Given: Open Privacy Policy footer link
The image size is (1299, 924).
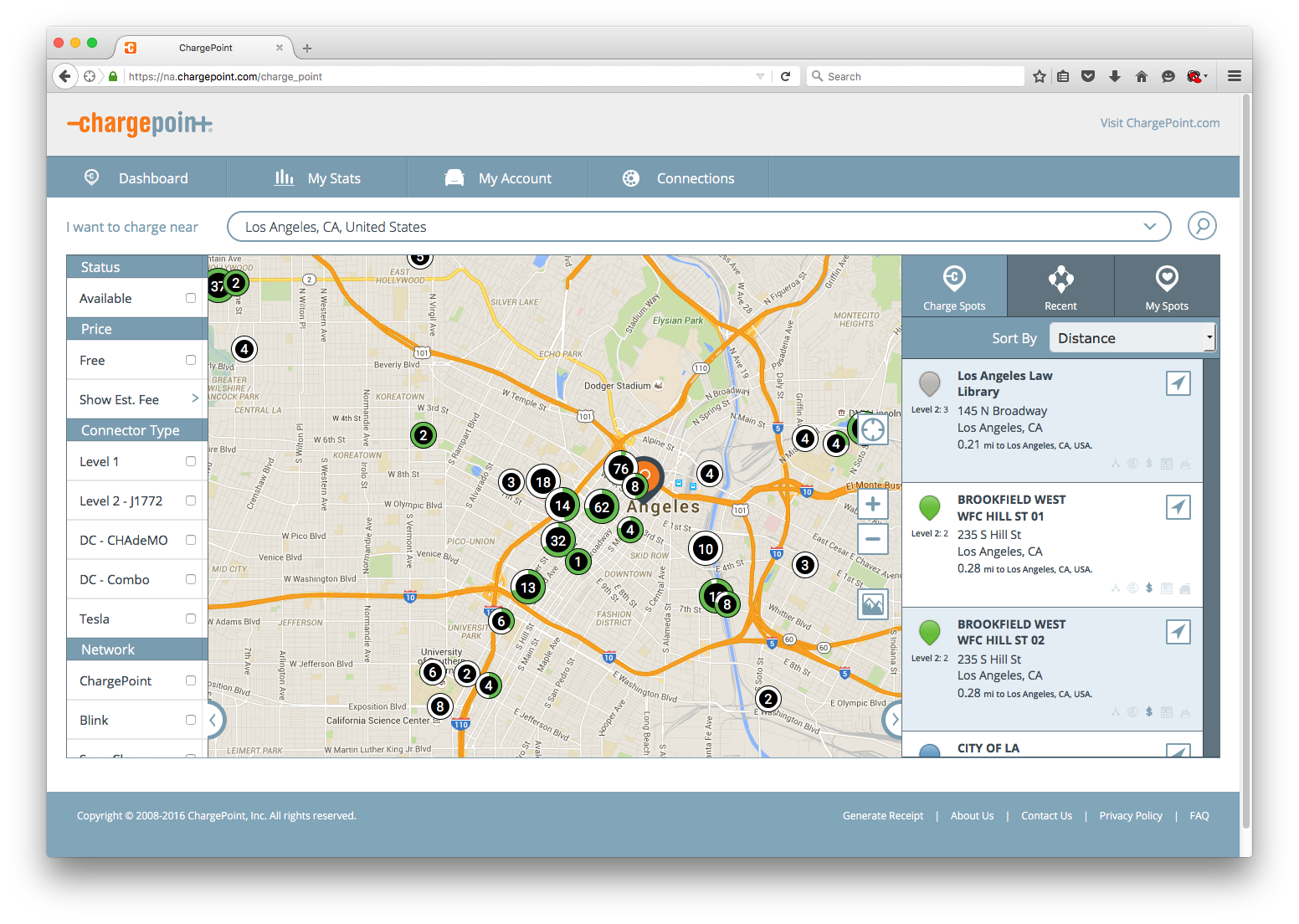Looking at the screenshot, I should coord(1131,816).
